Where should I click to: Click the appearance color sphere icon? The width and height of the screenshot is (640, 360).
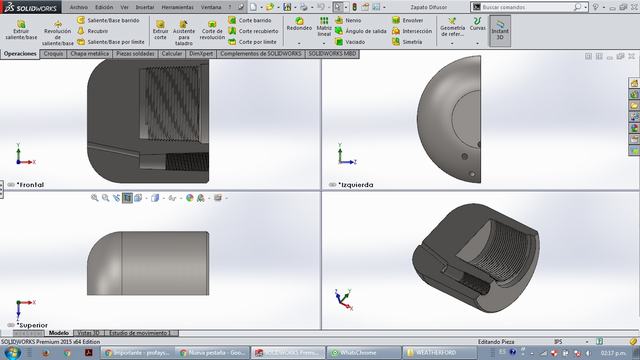point(189,198)
